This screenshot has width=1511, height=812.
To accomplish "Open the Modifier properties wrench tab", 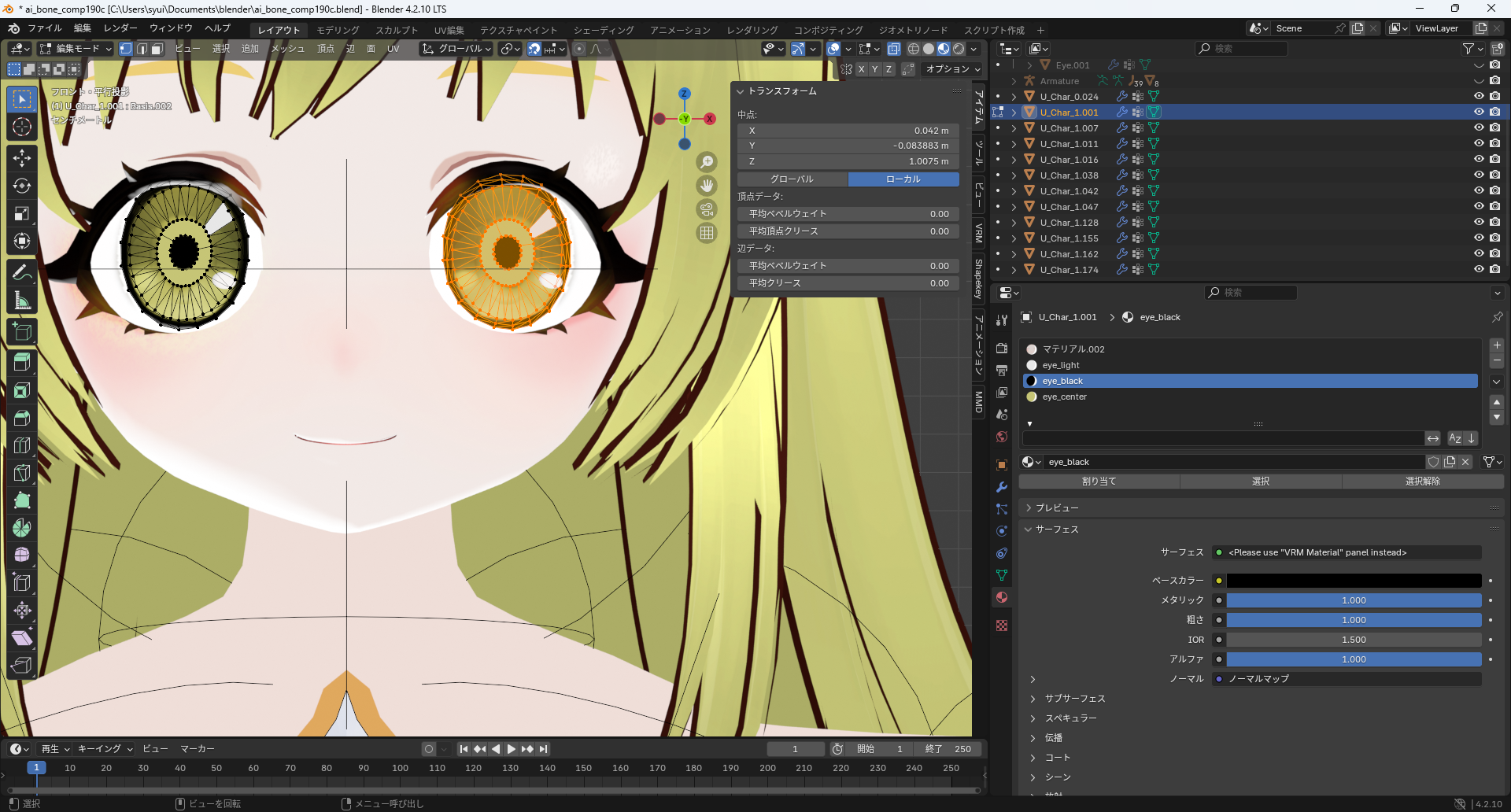I will [1002, 487].
